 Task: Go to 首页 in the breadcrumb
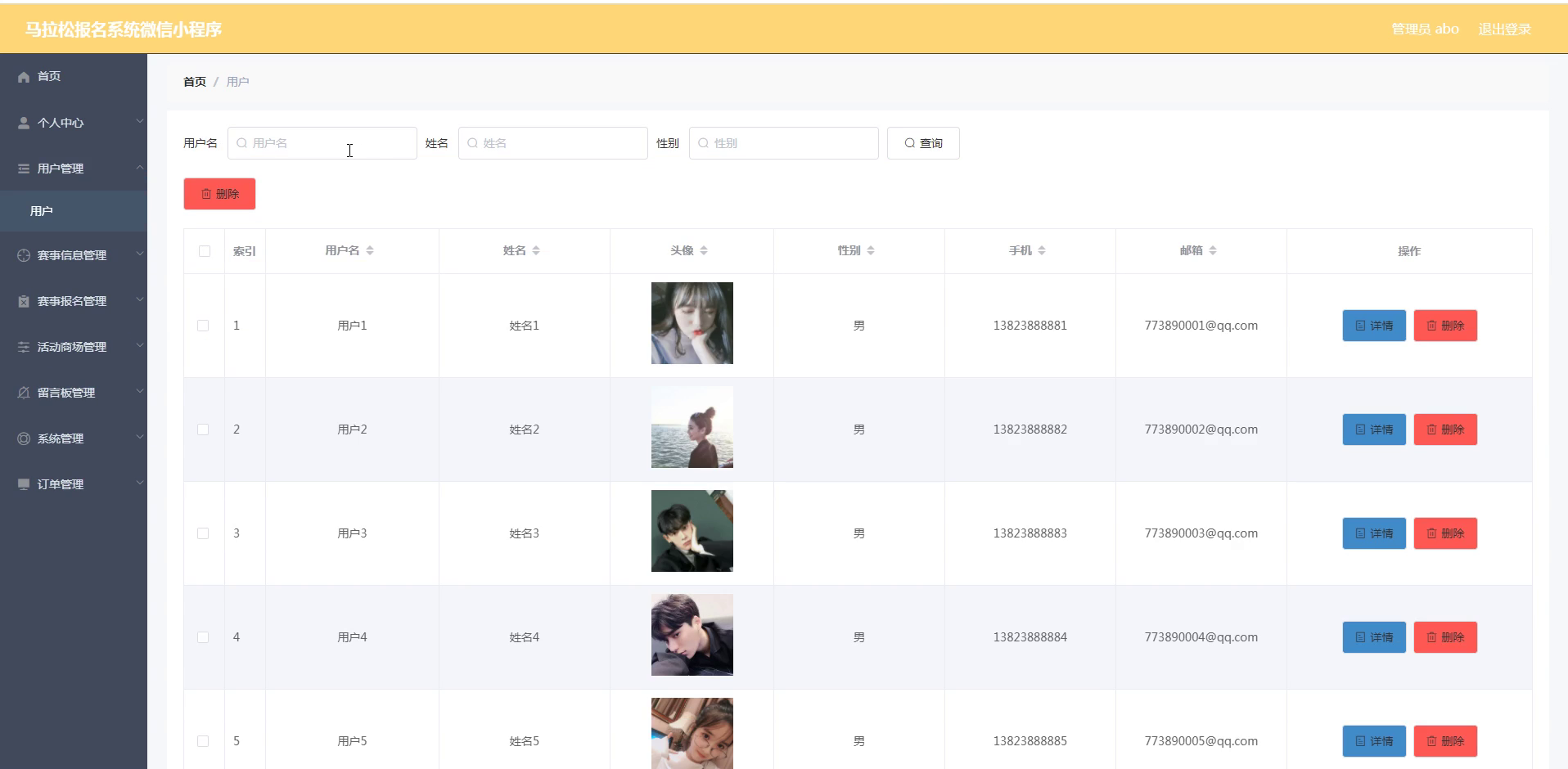[195, 82]
